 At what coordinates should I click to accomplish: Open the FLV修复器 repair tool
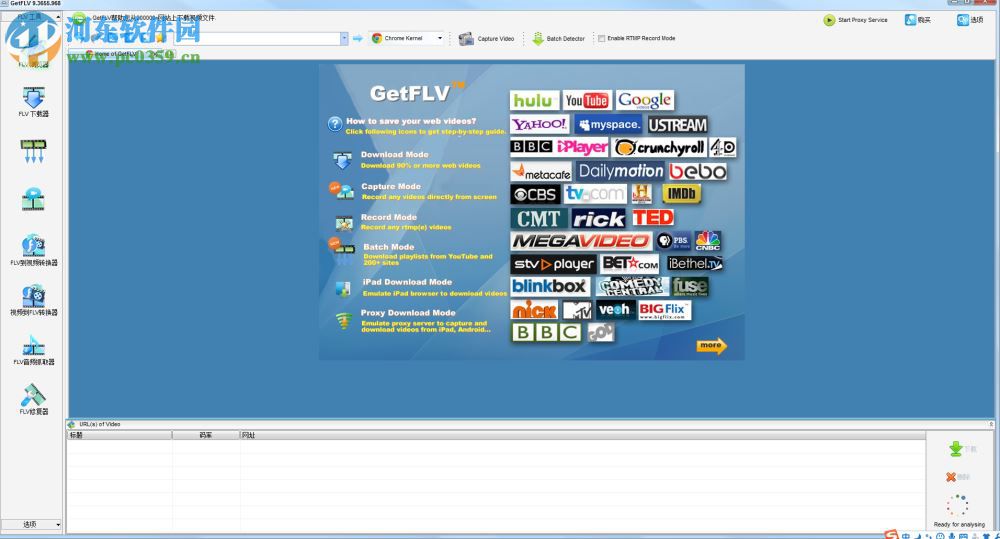pos(33,399)
